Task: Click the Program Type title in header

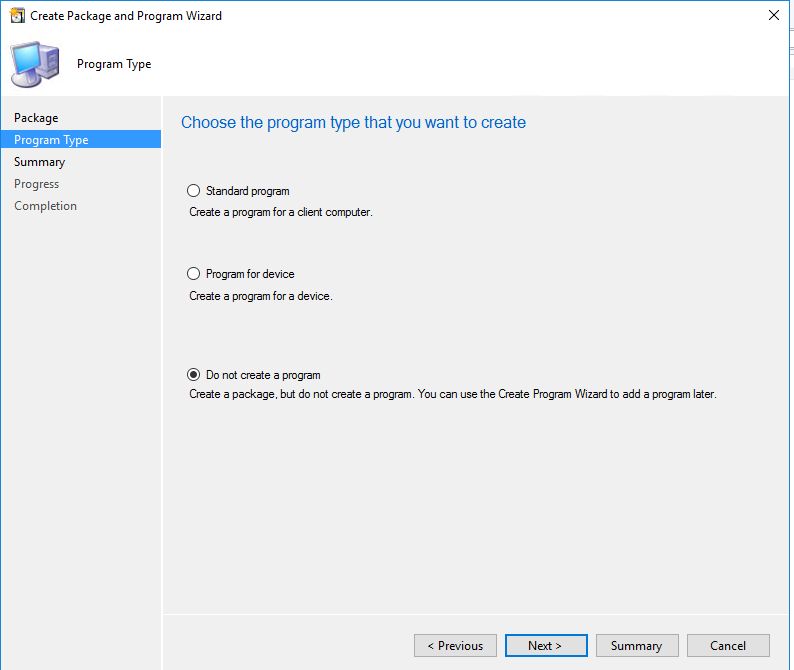Action: [x=114, y=64]
